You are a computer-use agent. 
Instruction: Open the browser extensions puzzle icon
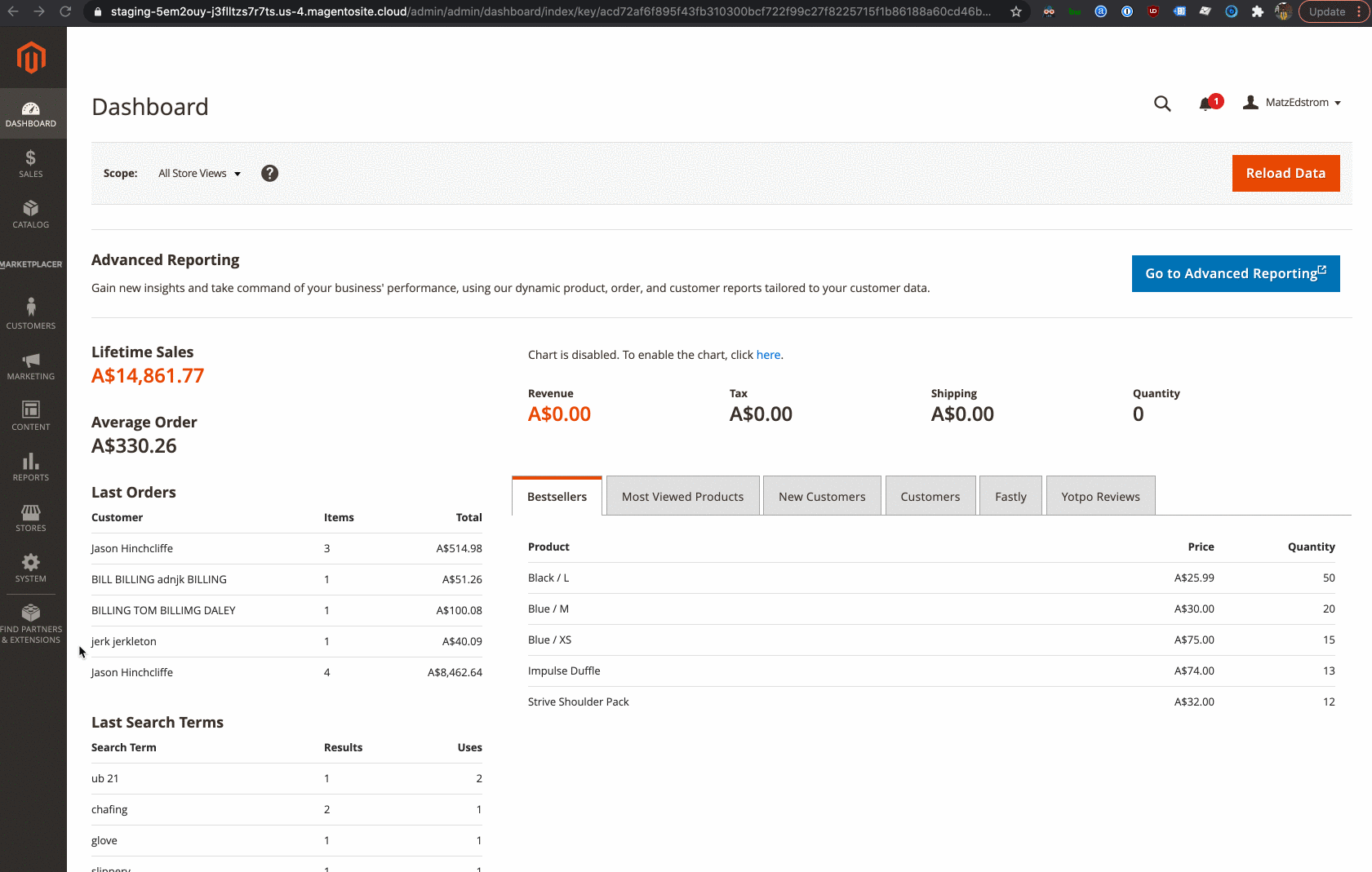1257,11
